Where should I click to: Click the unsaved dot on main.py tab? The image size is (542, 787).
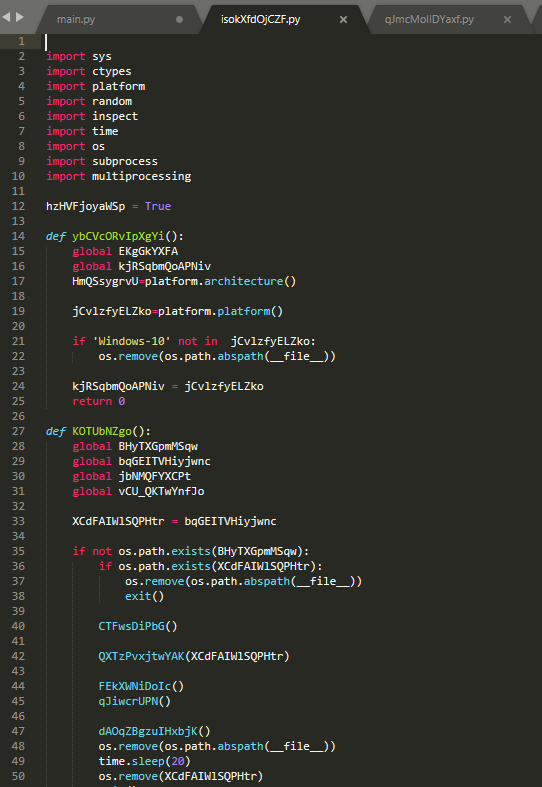point(179,20)
